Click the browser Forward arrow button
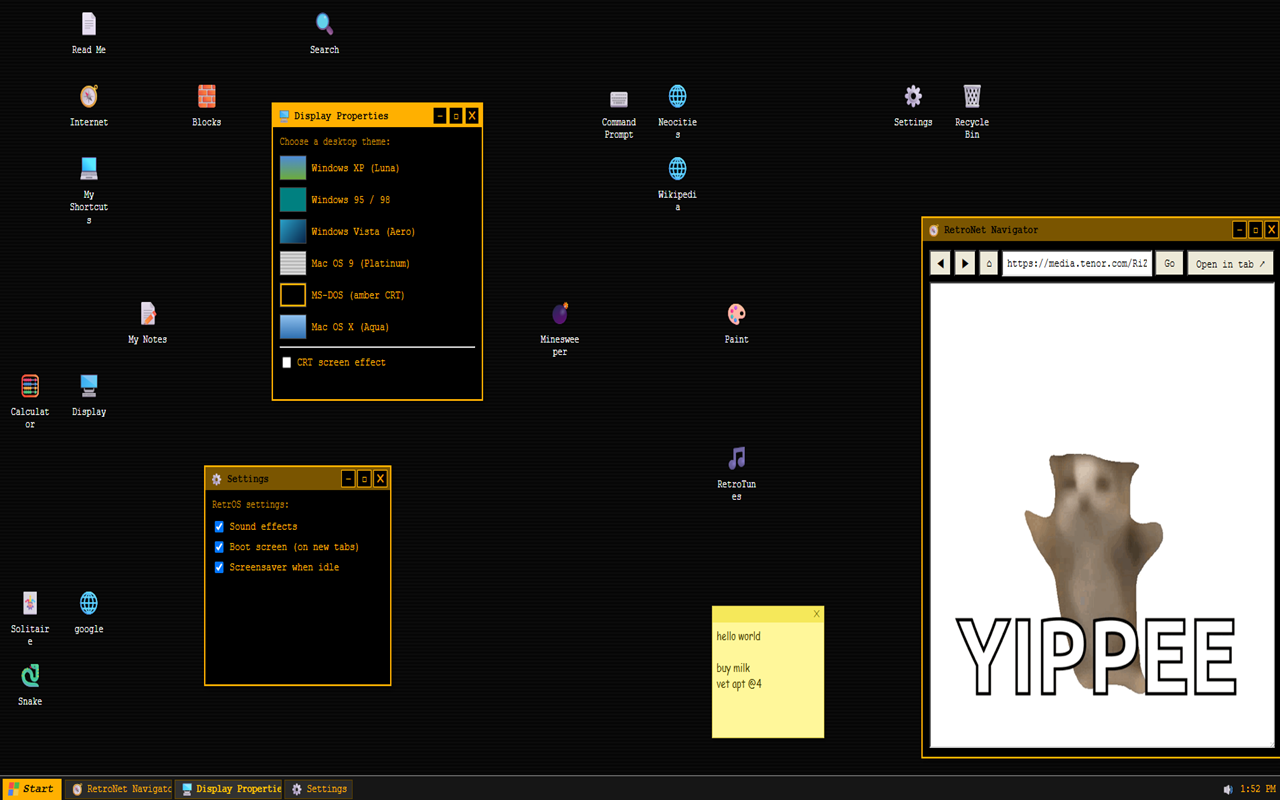 click(x=965, y=263)
